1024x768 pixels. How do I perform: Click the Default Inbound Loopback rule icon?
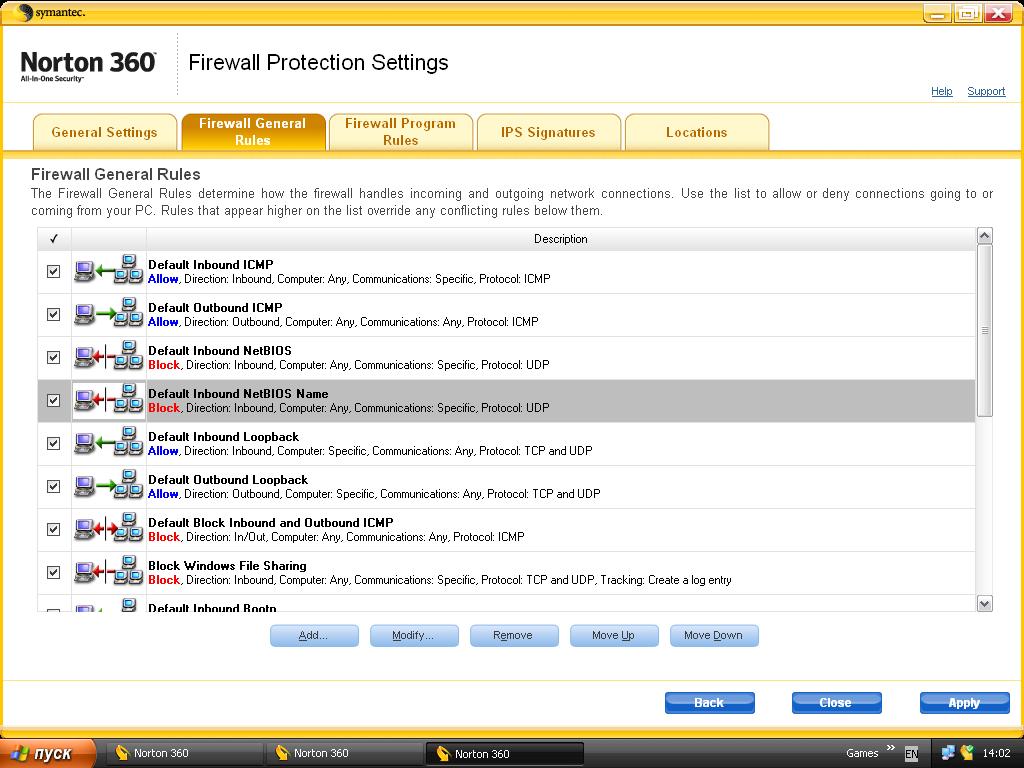[108, 441]
